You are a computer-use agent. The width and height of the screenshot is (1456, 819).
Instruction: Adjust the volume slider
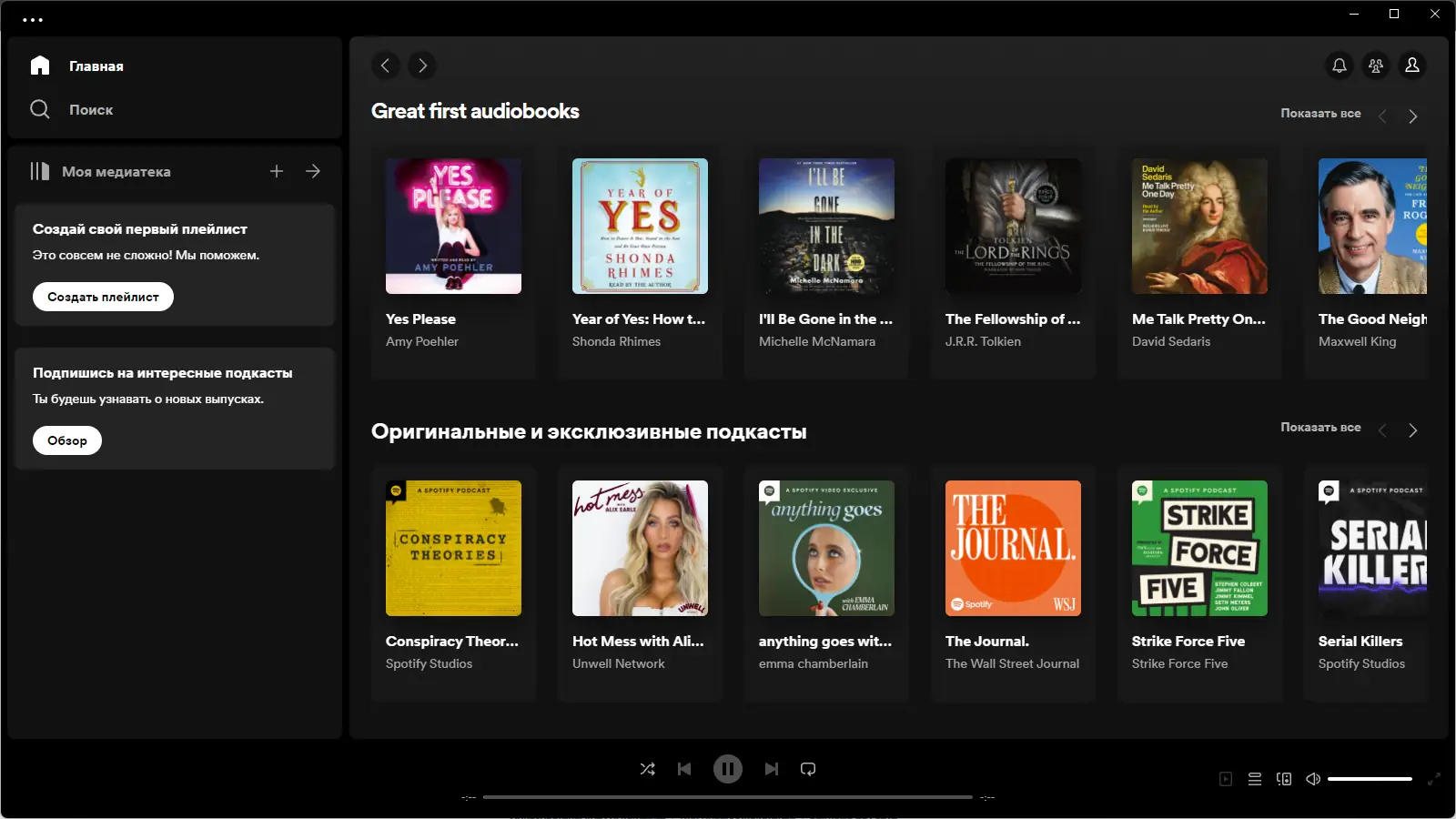1370,779
